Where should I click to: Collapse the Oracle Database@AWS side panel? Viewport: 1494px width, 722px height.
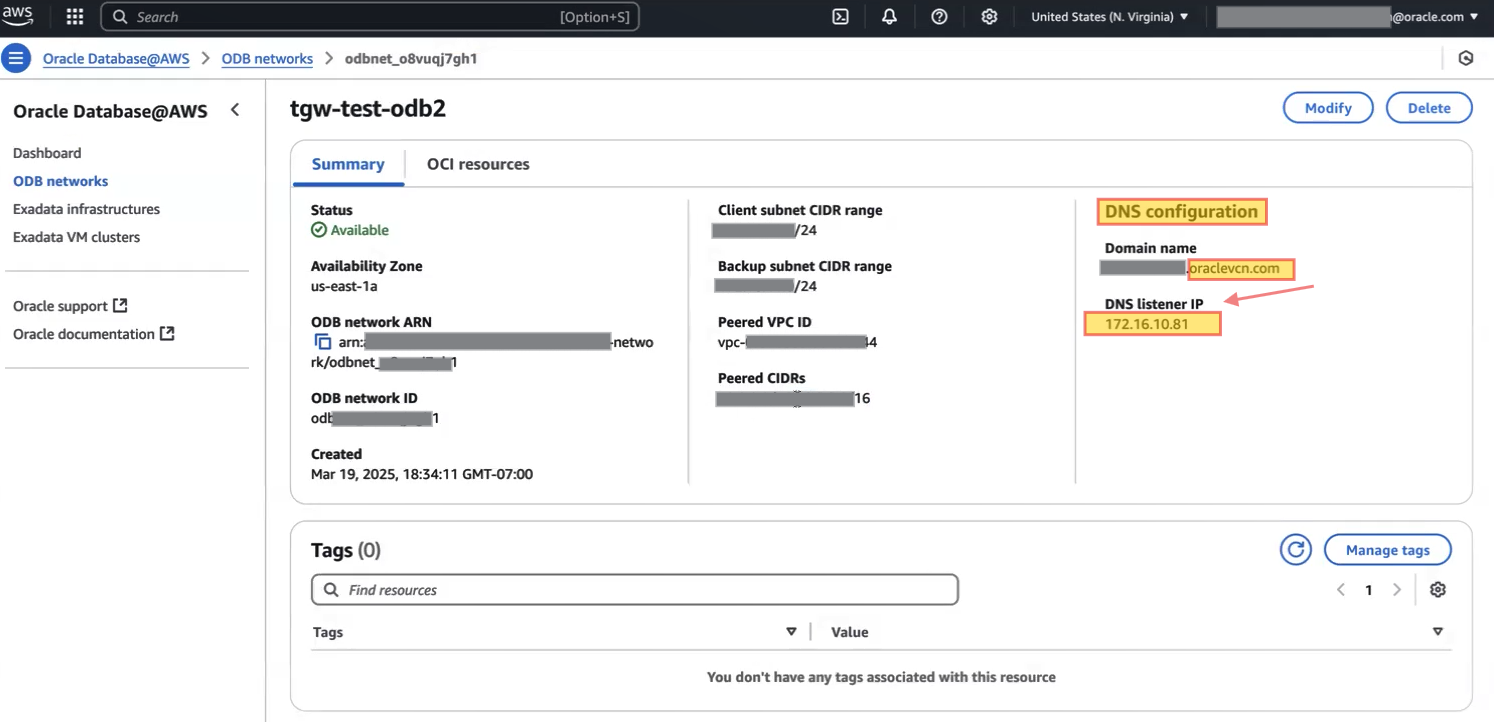point(235,110)
